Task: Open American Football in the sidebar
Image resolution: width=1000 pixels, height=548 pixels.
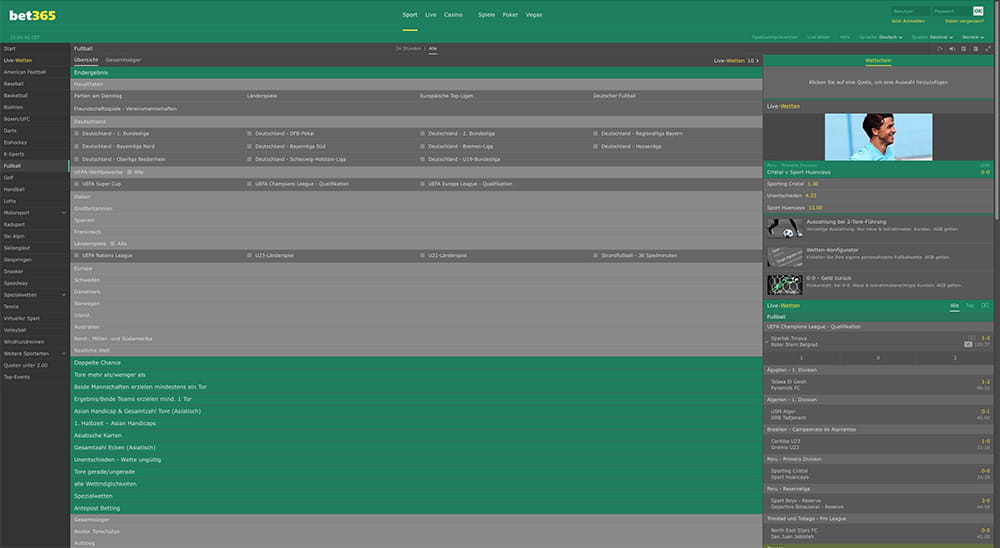Action: 35,72
